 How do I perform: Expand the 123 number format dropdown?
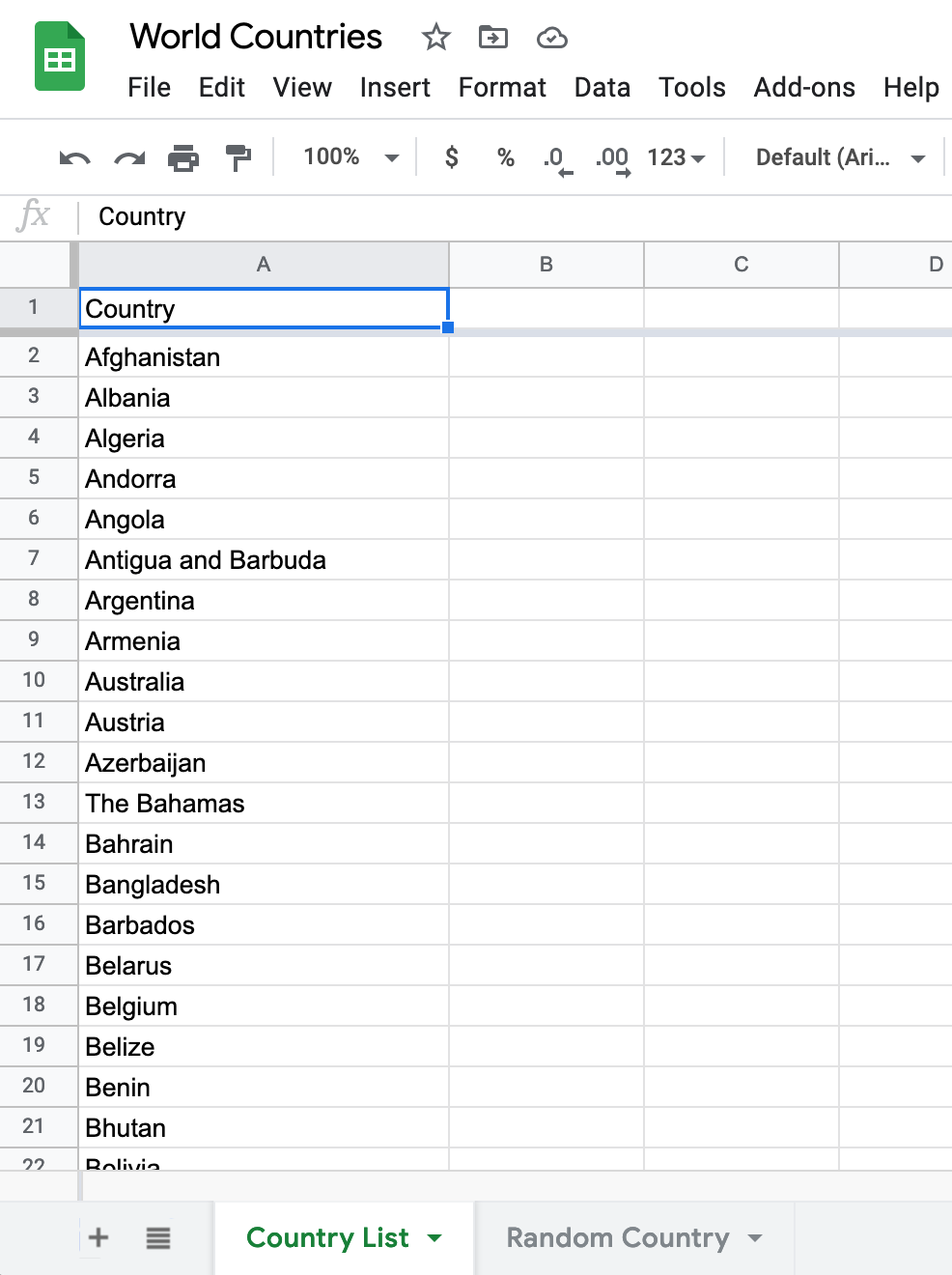coord(676,157)
